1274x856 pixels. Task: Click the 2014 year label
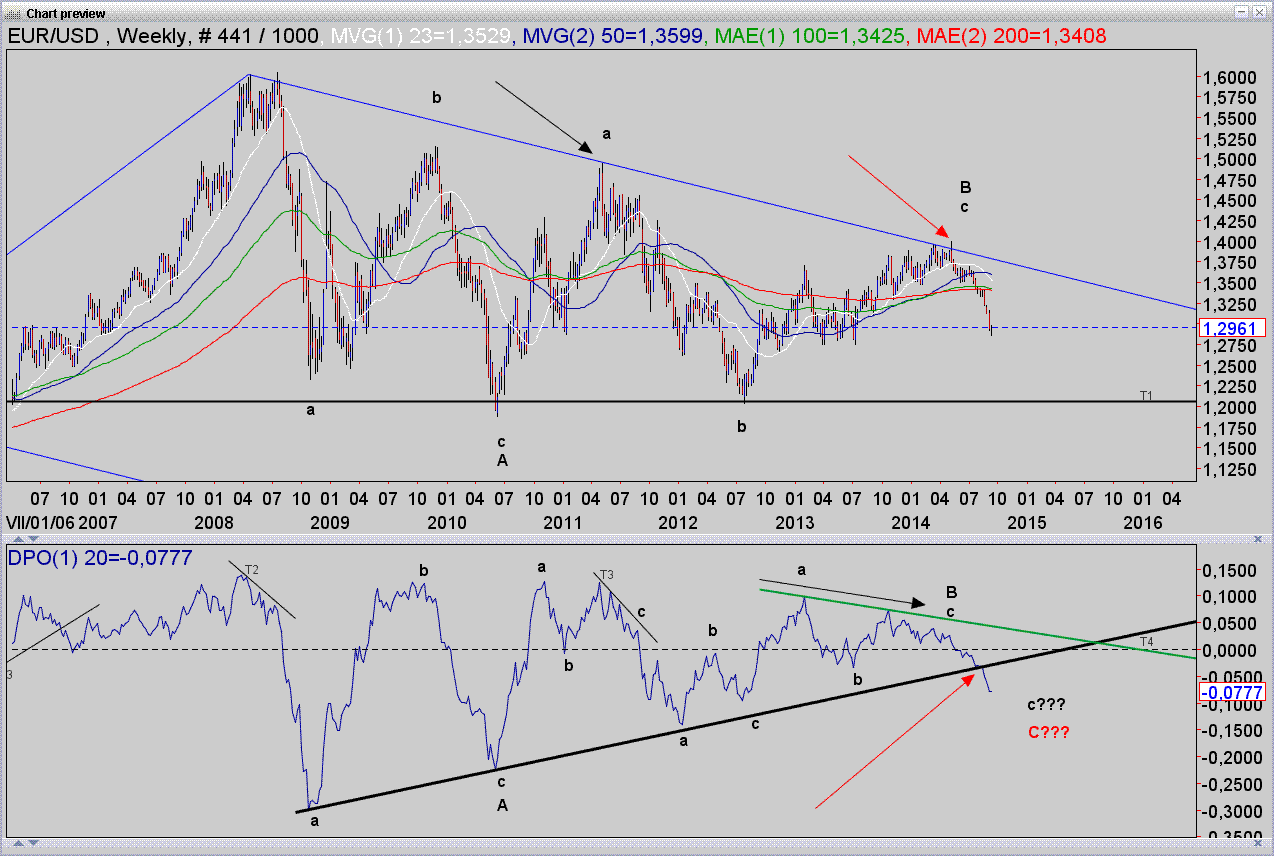click(x=910, y=523)
